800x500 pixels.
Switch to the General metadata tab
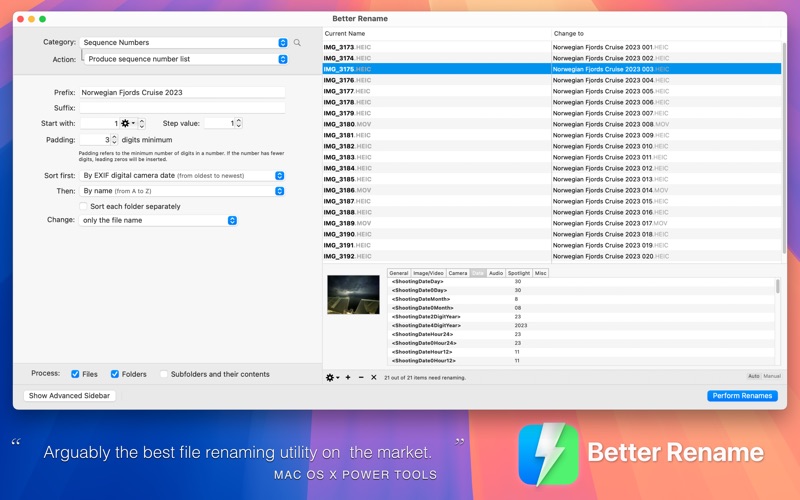pyautogui.click(x=398, y=273)
